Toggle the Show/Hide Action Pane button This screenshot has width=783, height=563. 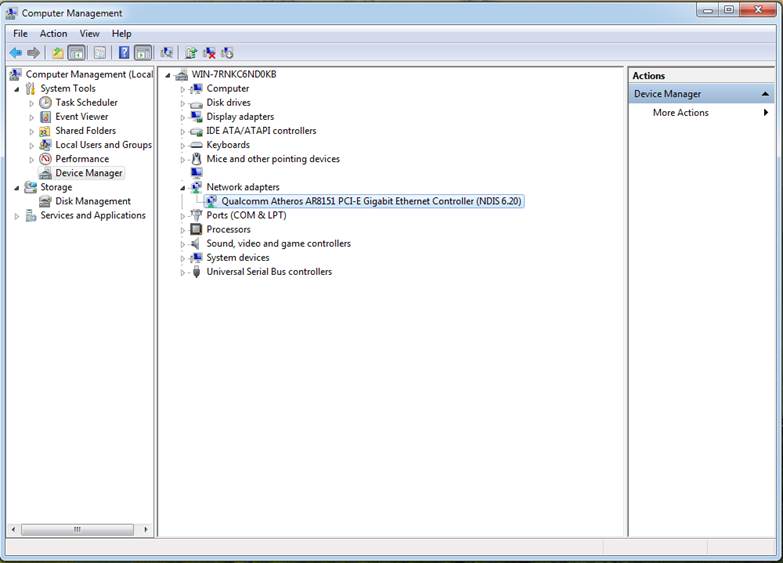(x=143, y=52)
